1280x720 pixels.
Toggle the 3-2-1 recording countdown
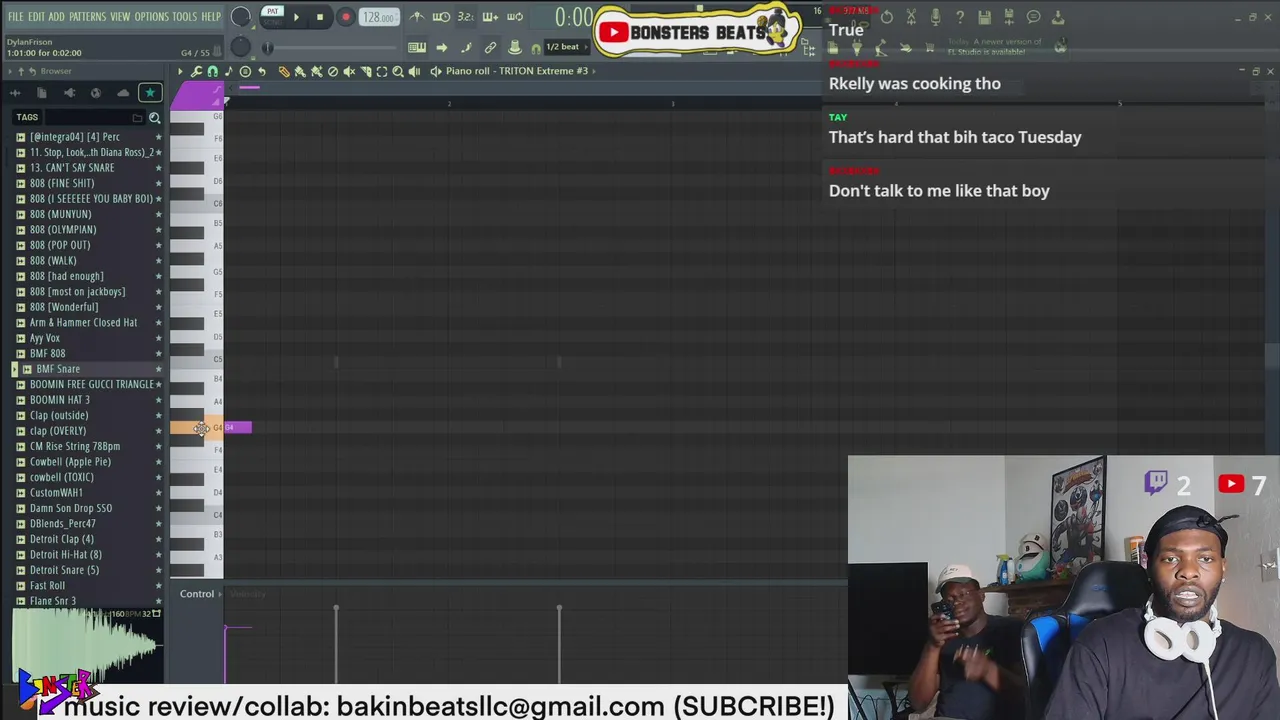466,17
